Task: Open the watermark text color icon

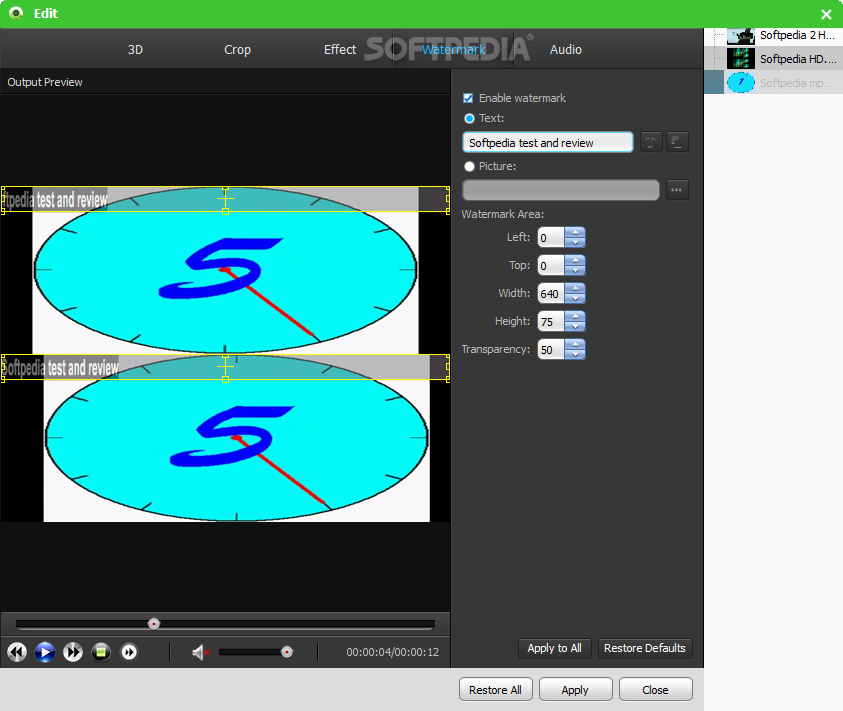Action: (x=677, y=142)
